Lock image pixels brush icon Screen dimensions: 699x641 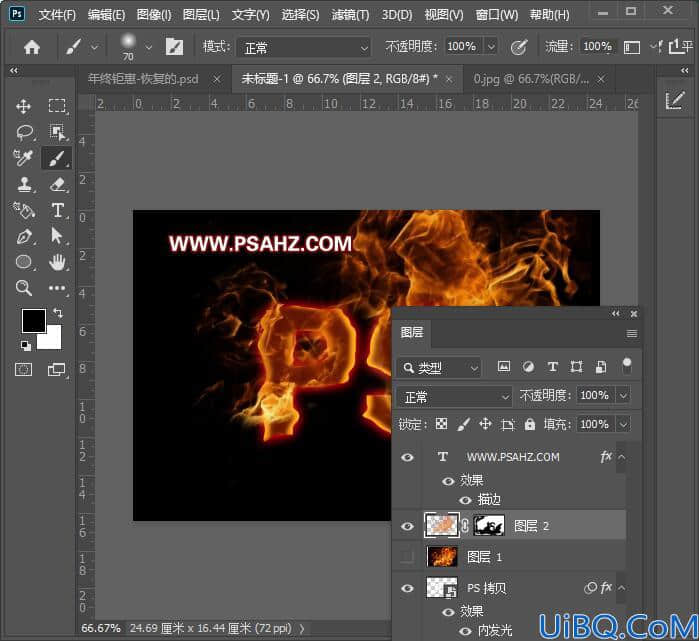point(464,424)
